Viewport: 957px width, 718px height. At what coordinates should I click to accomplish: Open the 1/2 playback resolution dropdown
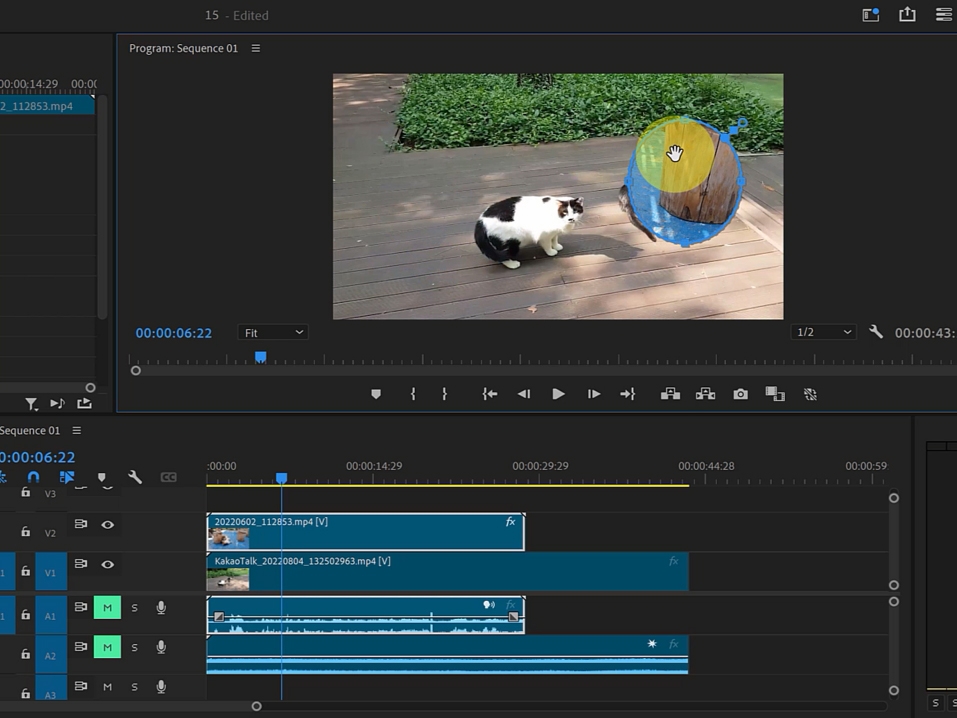pyautogui.click(x=823, y=332)
